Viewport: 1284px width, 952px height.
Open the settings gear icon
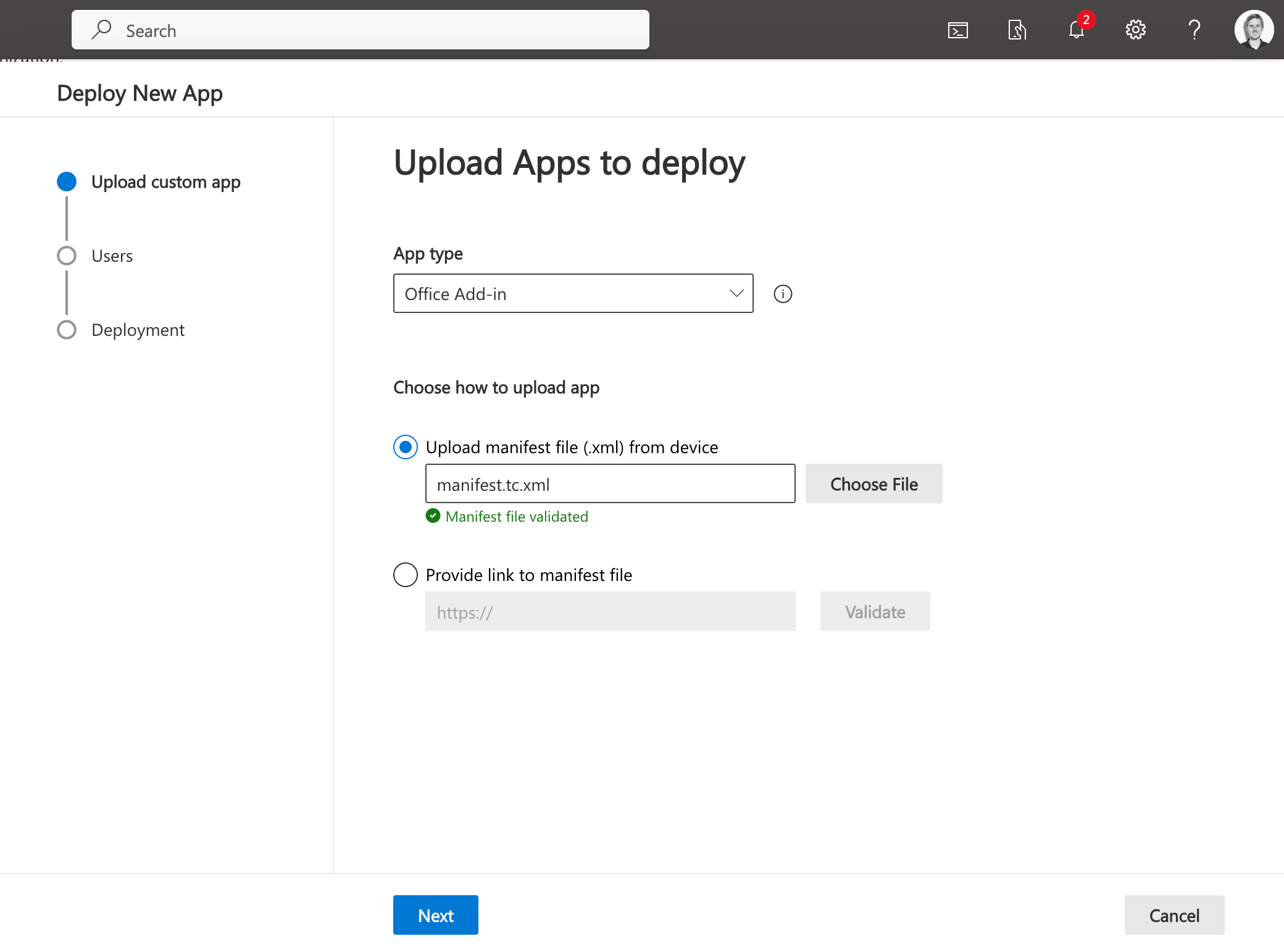click(x=1135, y=30)
